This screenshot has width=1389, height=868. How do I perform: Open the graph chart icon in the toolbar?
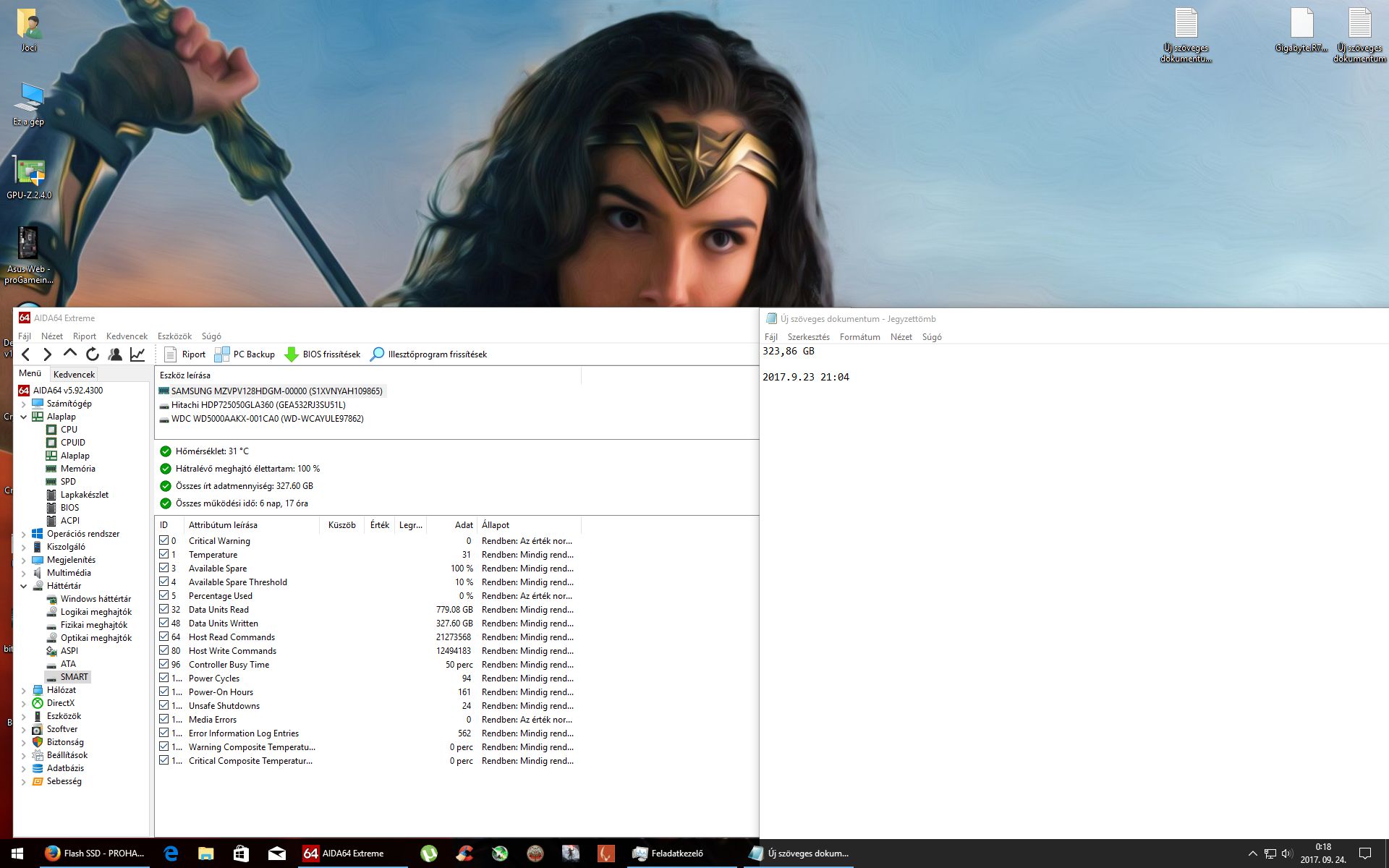(x=137, y=354)
